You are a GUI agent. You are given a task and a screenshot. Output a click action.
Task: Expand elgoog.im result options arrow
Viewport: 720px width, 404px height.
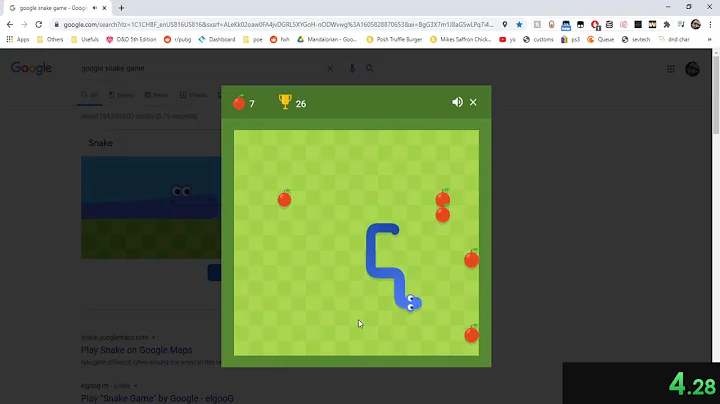tap(135, 386)
